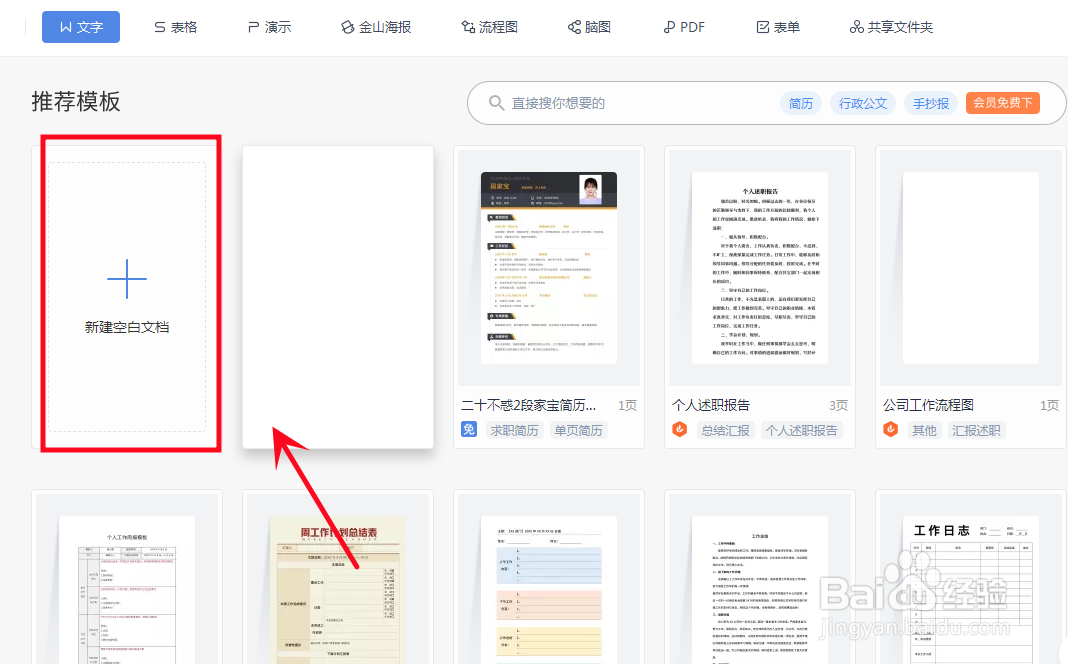Open the 二十不惑2段家宝简历 template thumbnail
This screenshot has height=664, width=1068.
(549, 268)
